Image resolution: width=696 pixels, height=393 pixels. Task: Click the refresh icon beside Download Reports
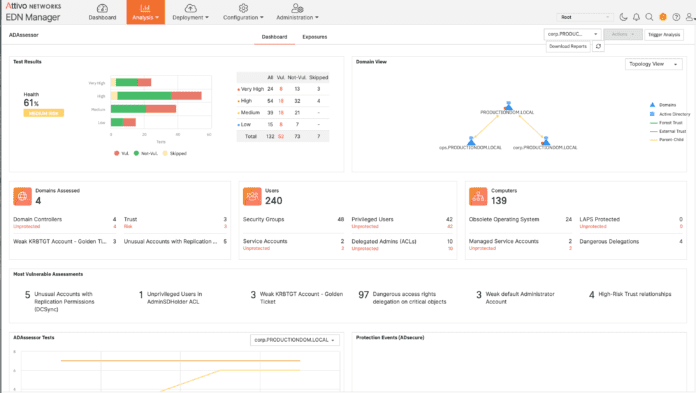[x=598, y=46]
